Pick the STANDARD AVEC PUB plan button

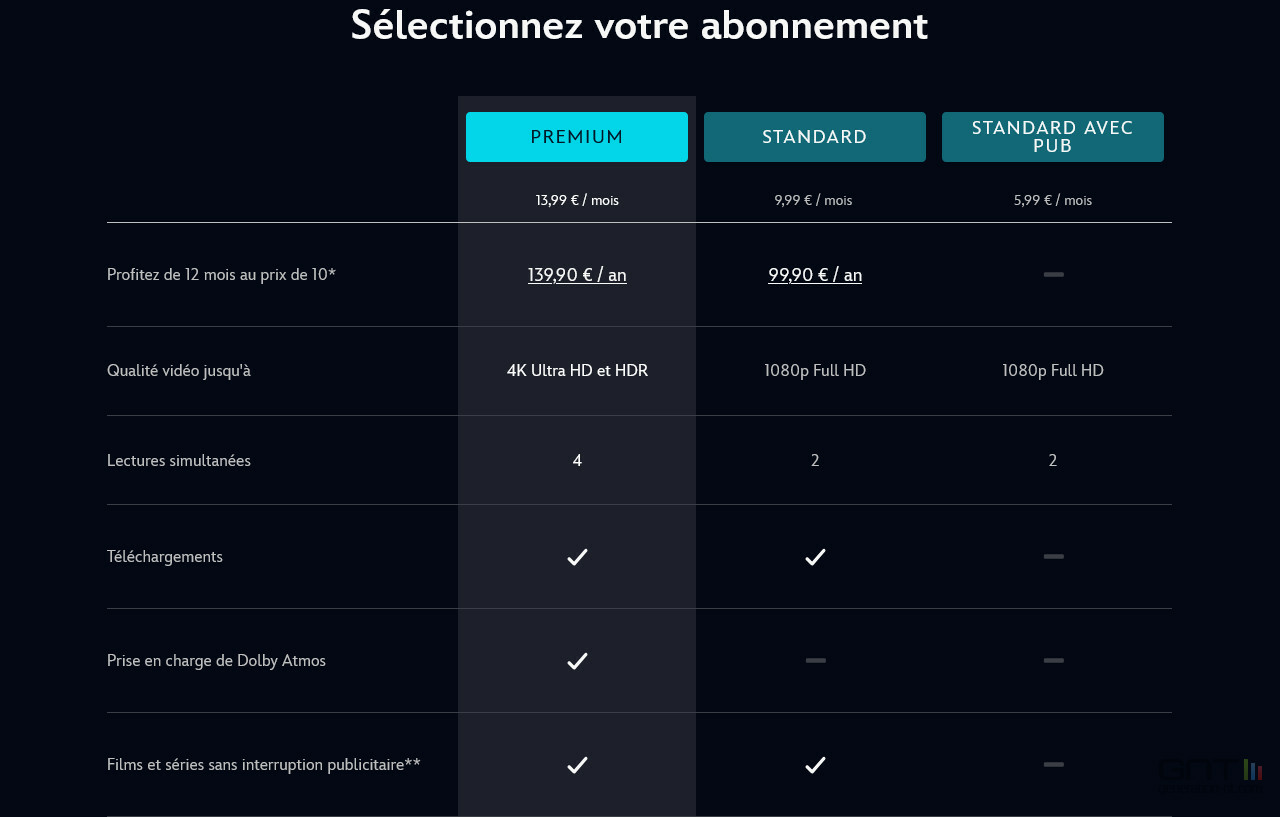(1053, 137)
